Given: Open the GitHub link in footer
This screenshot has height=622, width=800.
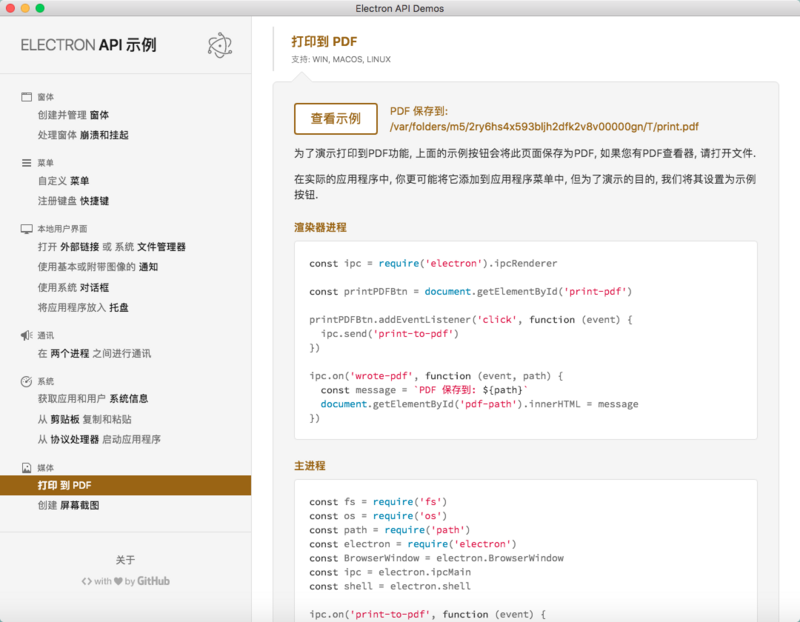Looking at the screenshot, I should point(153,581).
